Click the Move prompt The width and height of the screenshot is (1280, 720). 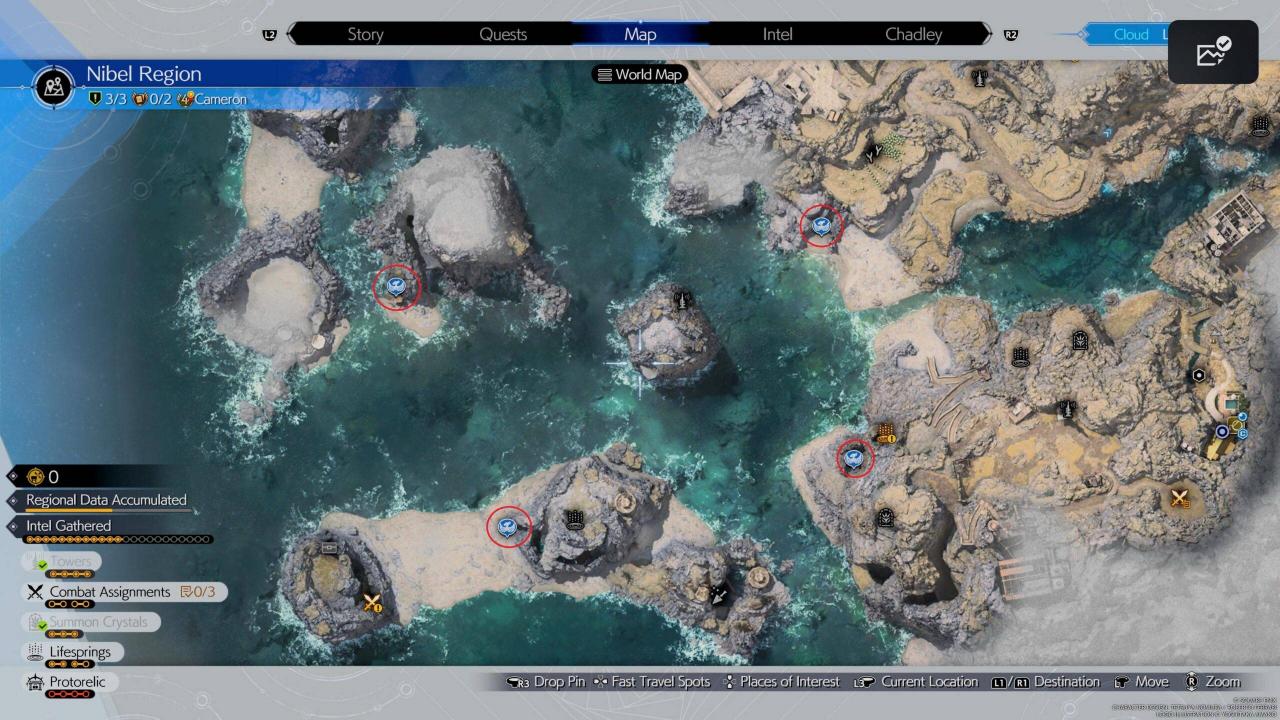click(x=1141, y=682)
